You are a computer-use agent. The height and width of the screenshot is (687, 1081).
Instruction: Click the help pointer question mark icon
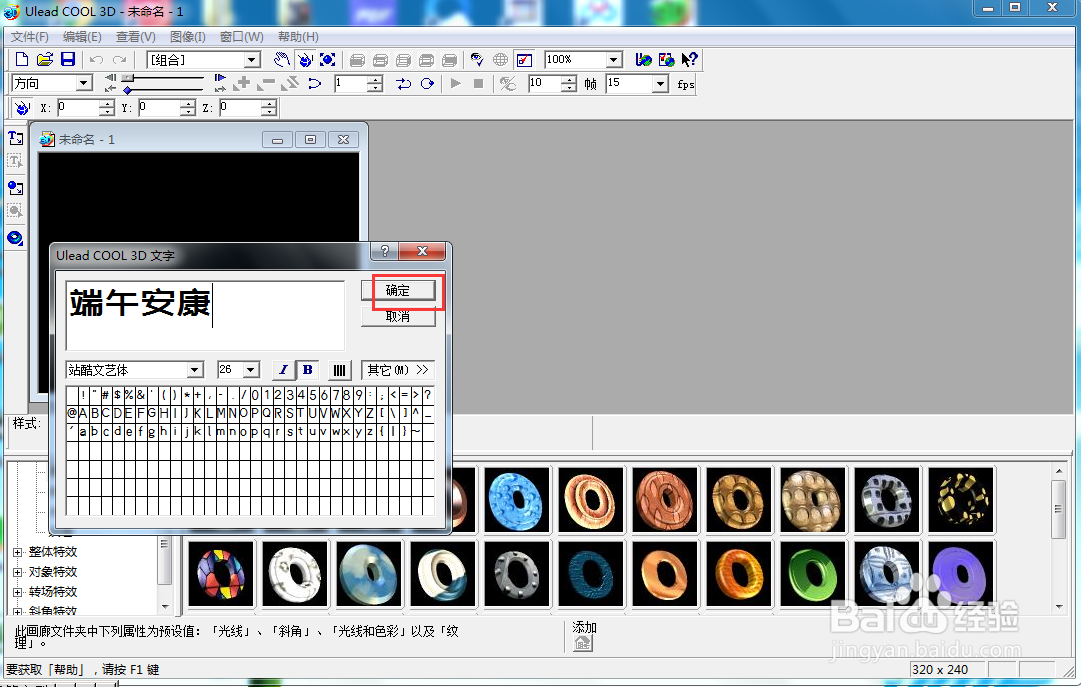(689, 60)
